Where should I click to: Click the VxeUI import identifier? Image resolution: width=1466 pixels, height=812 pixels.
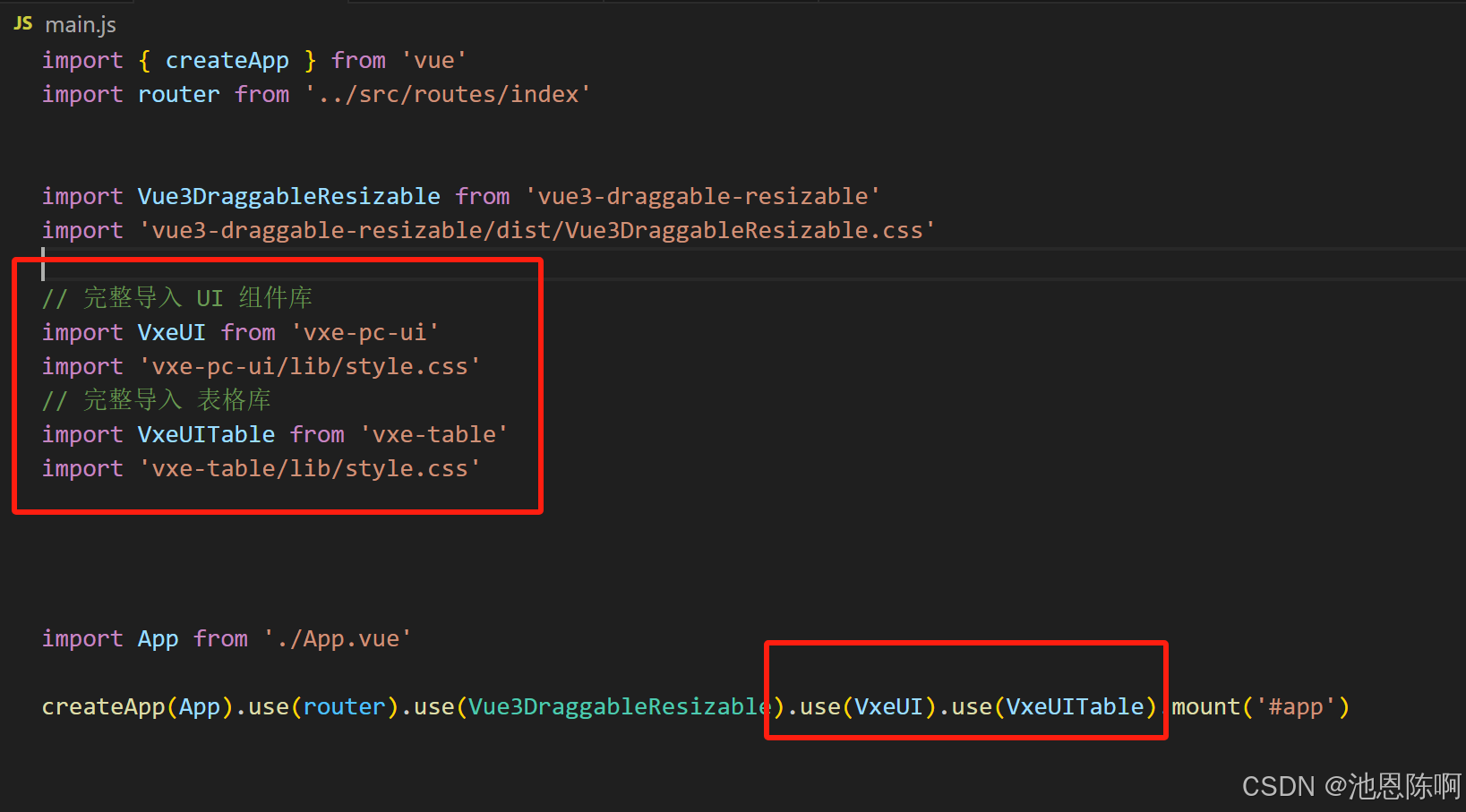172,332
